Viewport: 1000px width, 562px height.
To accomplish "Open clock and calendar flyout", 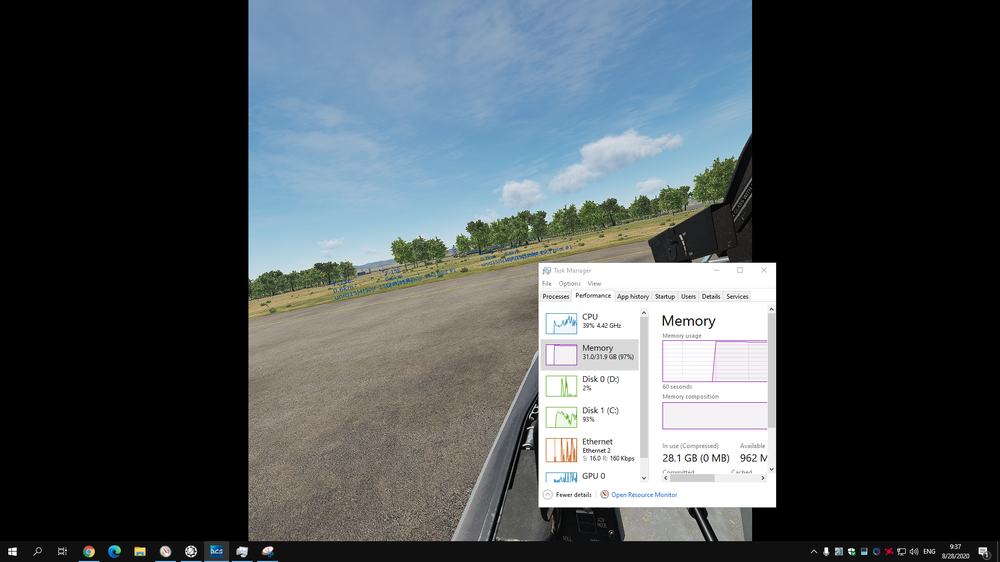I will [x=955, y=551].
